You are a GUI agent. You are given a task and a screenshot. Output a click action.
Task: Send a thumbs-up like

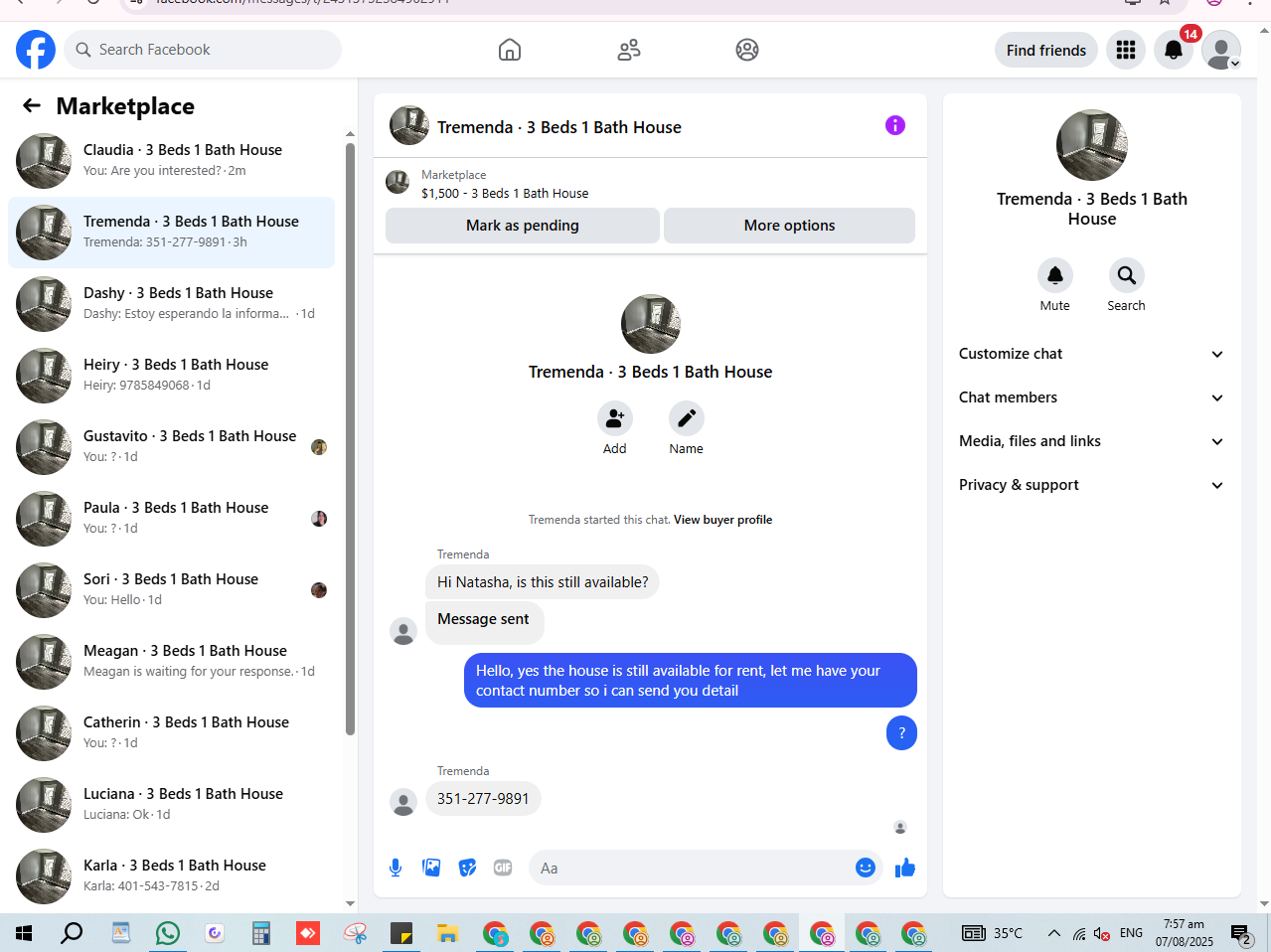click(x=905, y=868)
